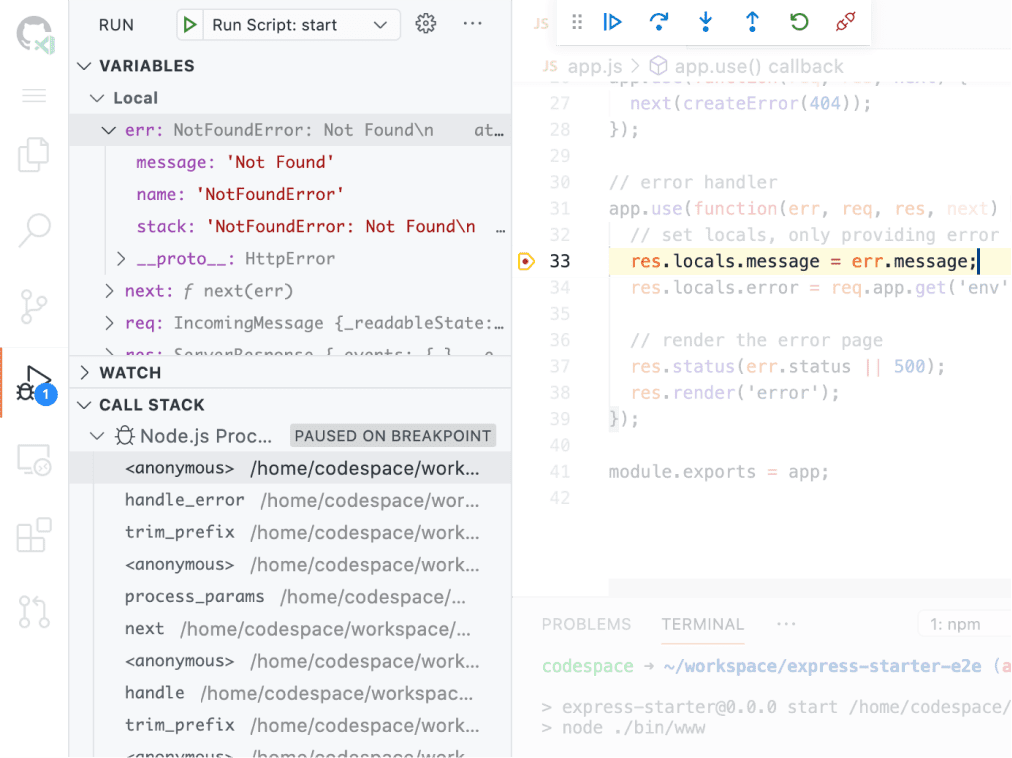Open launch.json via the gear icon
Viewport: 1012px width, 758px height.
pos(425,24)
